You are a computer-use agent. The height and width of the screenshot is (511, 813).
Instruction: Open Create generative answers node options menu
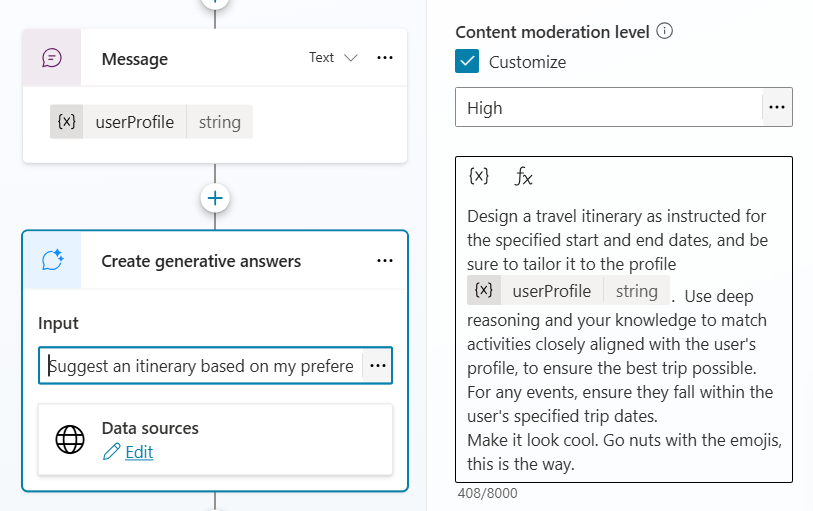pyautogui.click(x=385, y=261)
